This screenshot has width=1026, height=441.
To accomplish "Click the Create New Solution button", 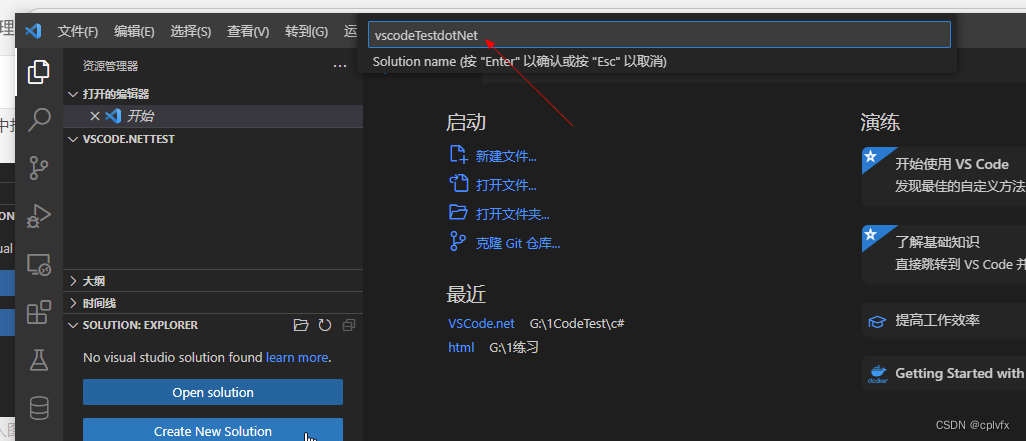I will (x=213, y=430).
